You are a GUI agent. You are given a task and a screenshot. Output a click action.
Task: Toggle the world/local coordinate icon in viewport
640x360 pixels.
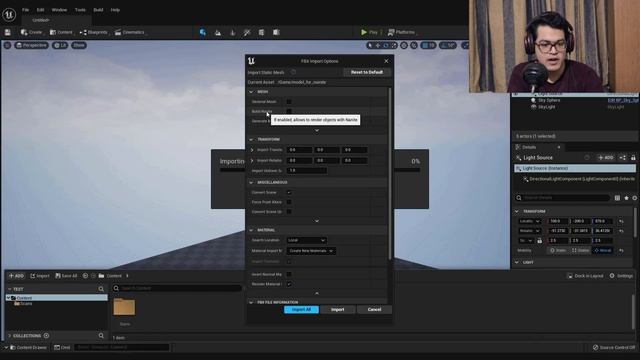(404, 45)
